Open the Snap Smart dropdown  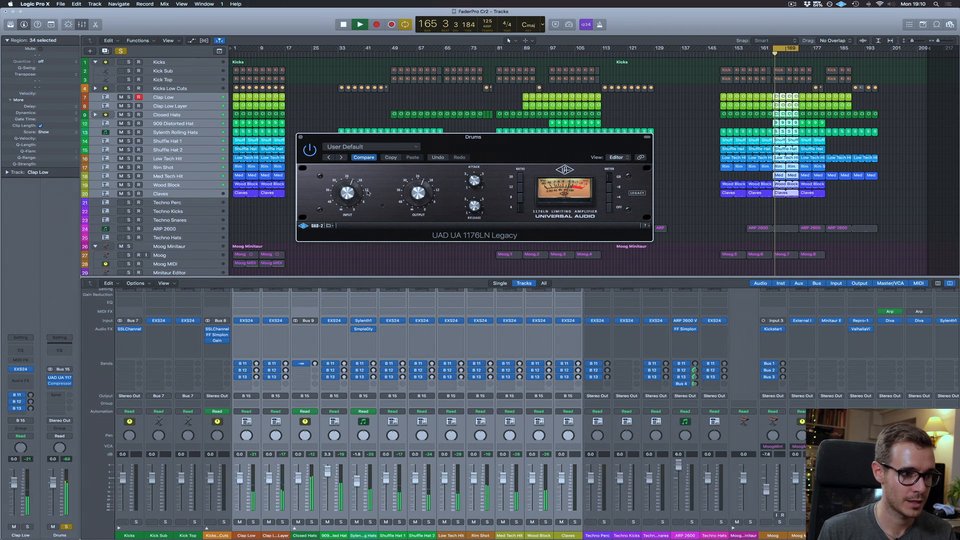775,40
